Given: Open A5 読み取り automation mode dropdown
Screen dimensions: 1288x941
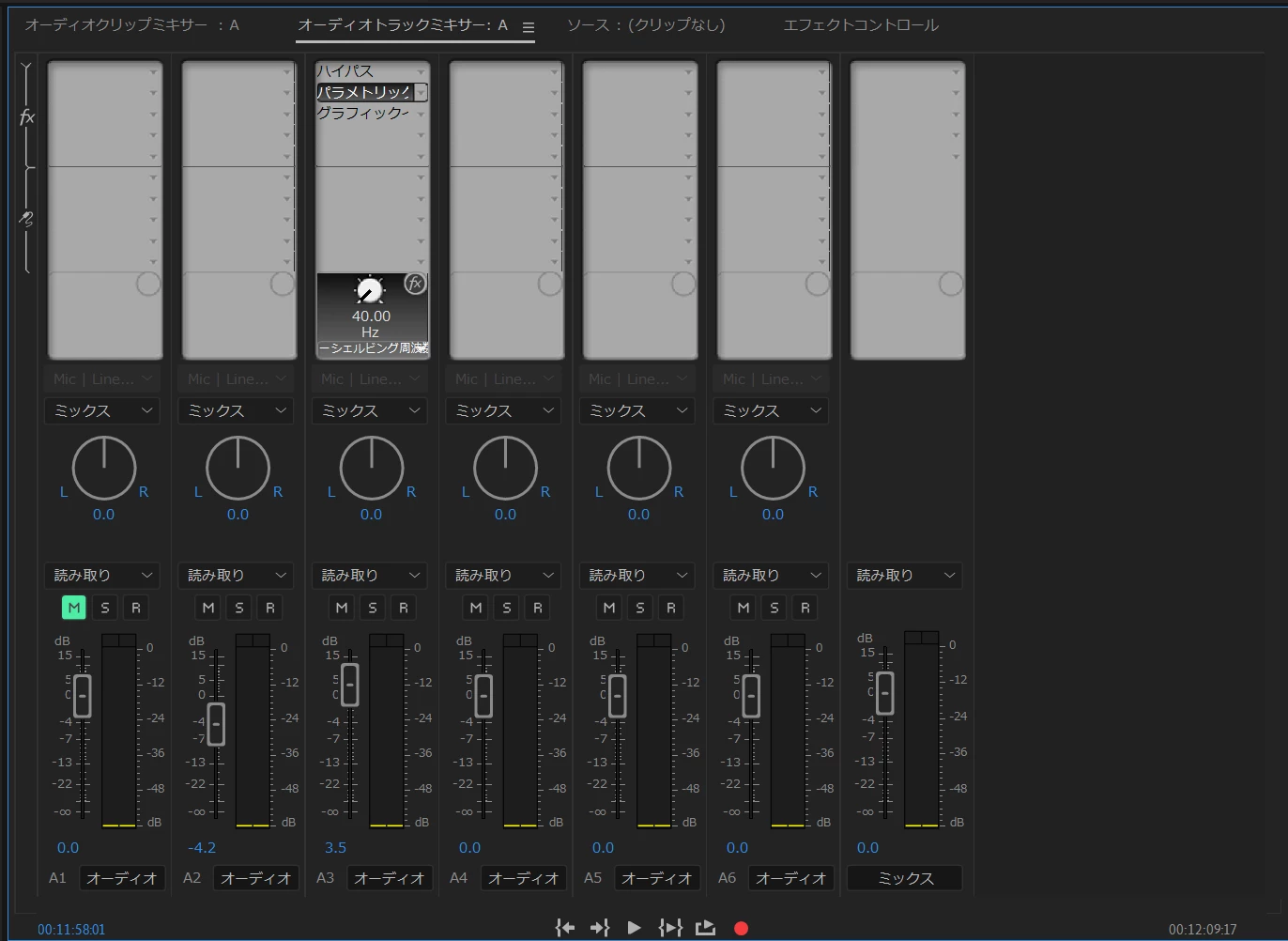Looking at the screenshot, I should (x=637, y=575).
